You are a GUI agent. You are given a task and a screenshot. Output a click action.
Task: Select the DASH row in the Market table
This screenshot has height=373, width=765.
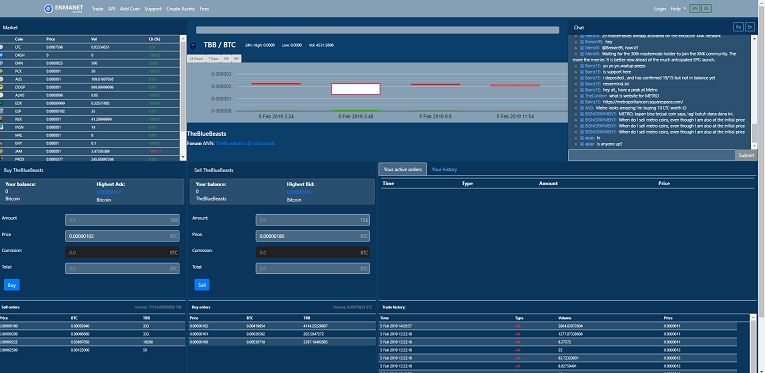[90, 55]
